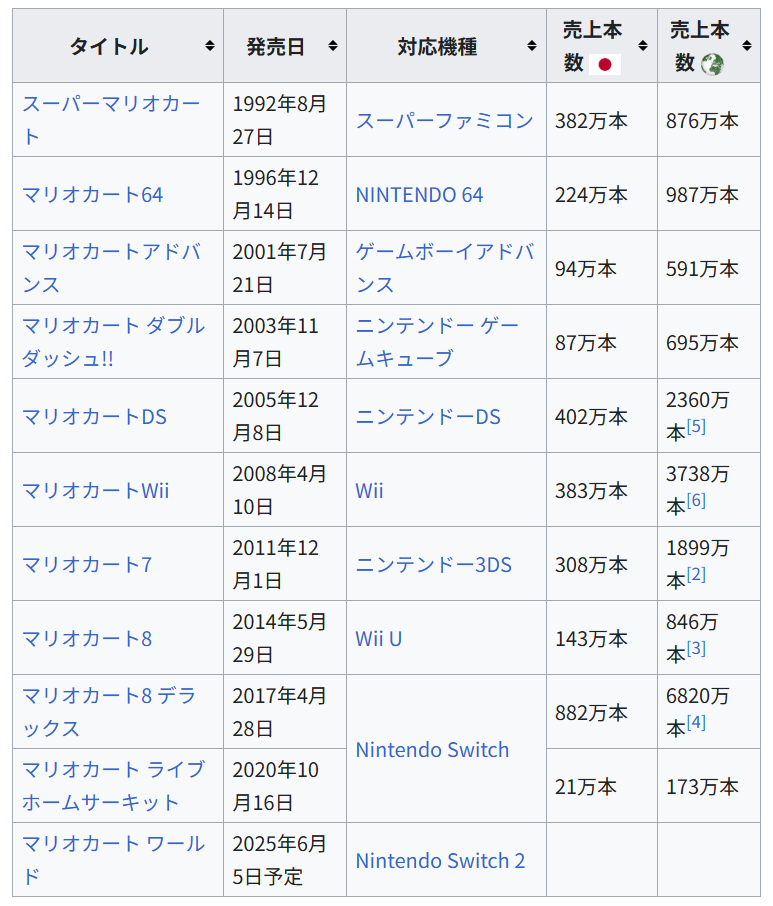Open the マリオカートWii title link
The image size is (773, 906).
tap(95, 491)
